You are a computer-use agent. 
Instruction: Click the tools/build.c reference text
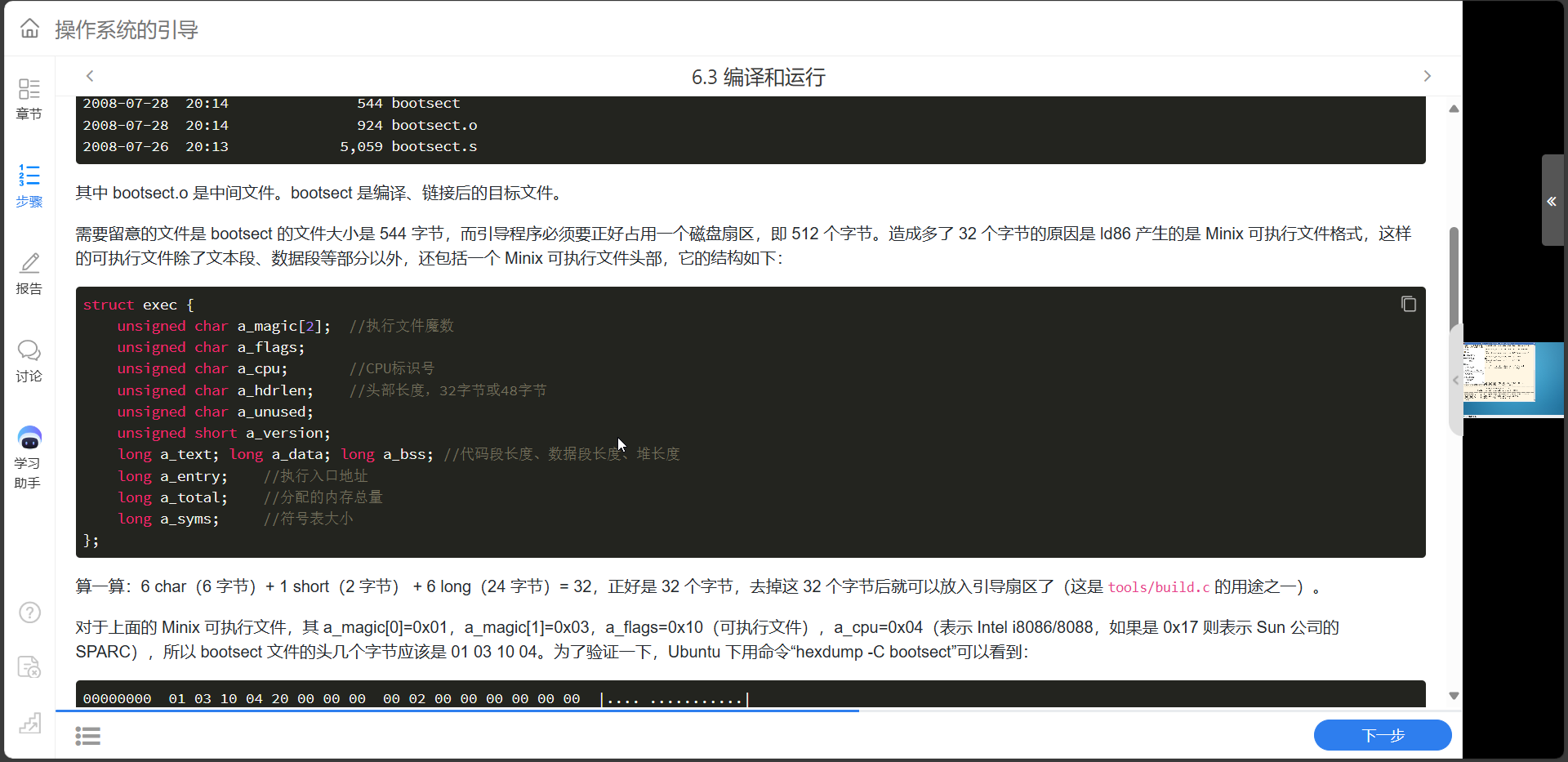click(1159, 586)
